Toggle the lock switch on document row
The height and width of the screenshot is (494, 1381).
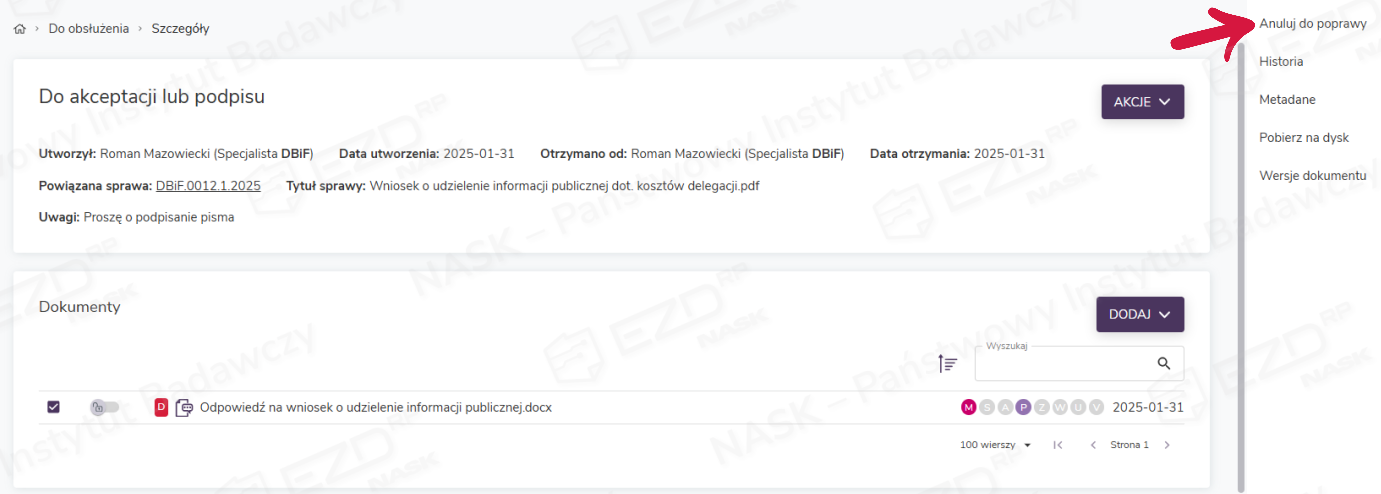pyautogui.click(x=104, y=407)
